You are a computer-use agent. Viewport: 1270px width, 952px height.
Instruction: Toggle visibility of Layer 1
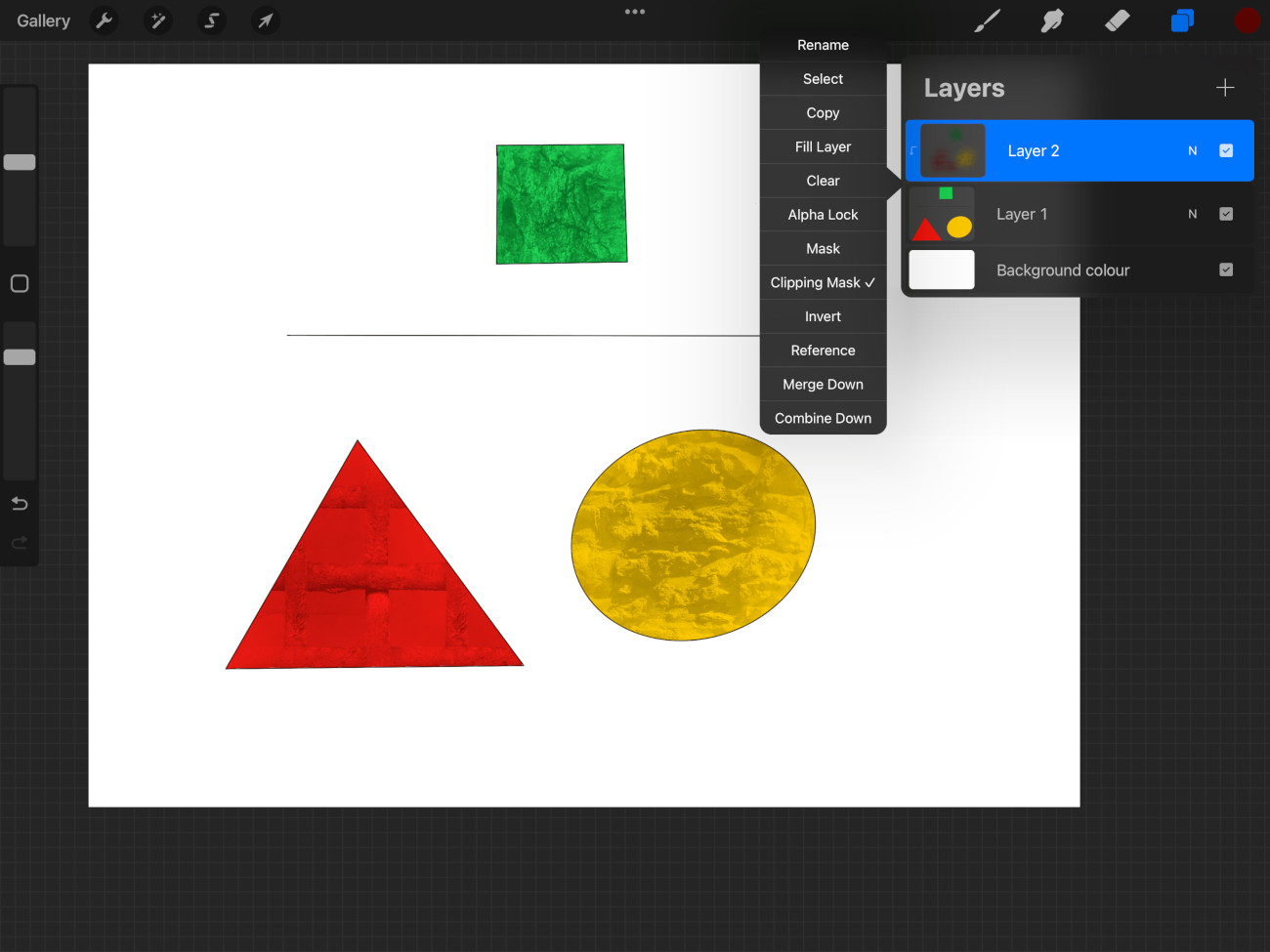click(x=1226, y=214)
